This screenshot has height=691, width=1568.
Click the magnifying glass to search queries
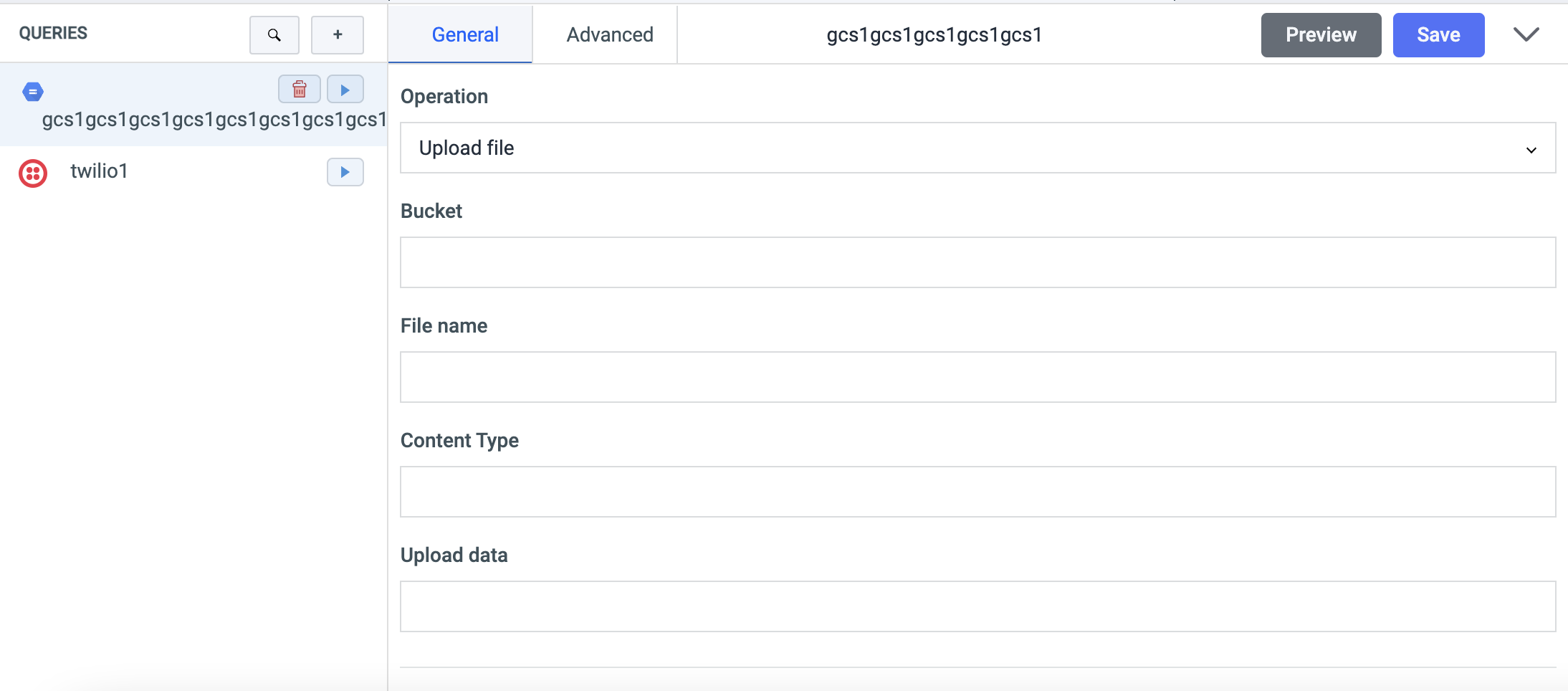274,34
